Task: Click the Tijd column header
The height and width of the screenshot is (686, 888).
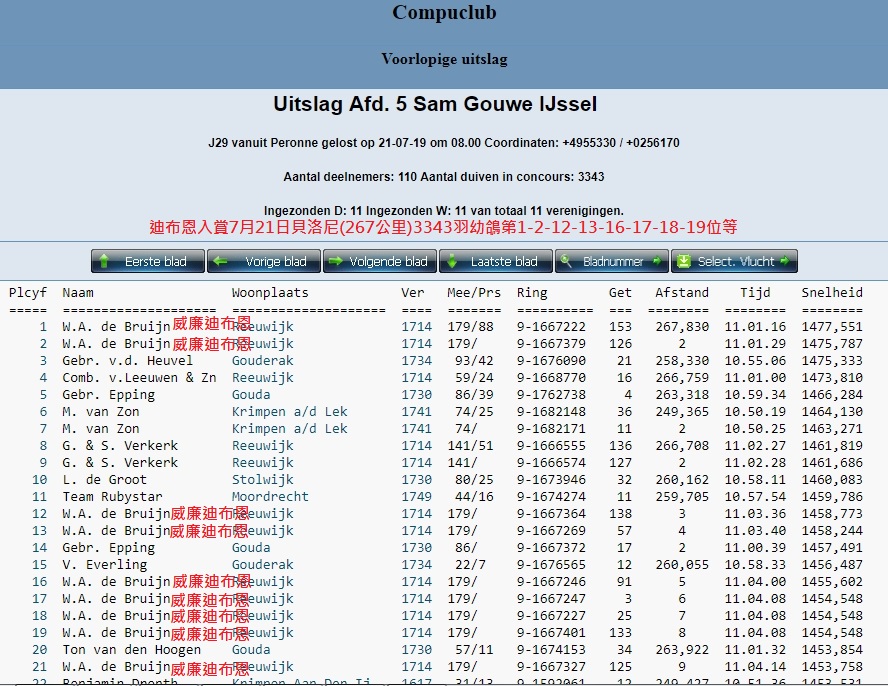Action: click(x=755, y=293)
